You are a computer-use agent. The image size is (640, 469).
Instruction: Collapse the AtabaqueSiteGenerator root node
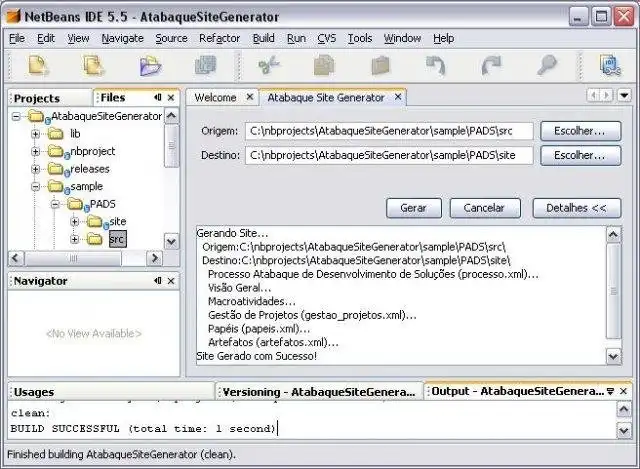(16, 117)
